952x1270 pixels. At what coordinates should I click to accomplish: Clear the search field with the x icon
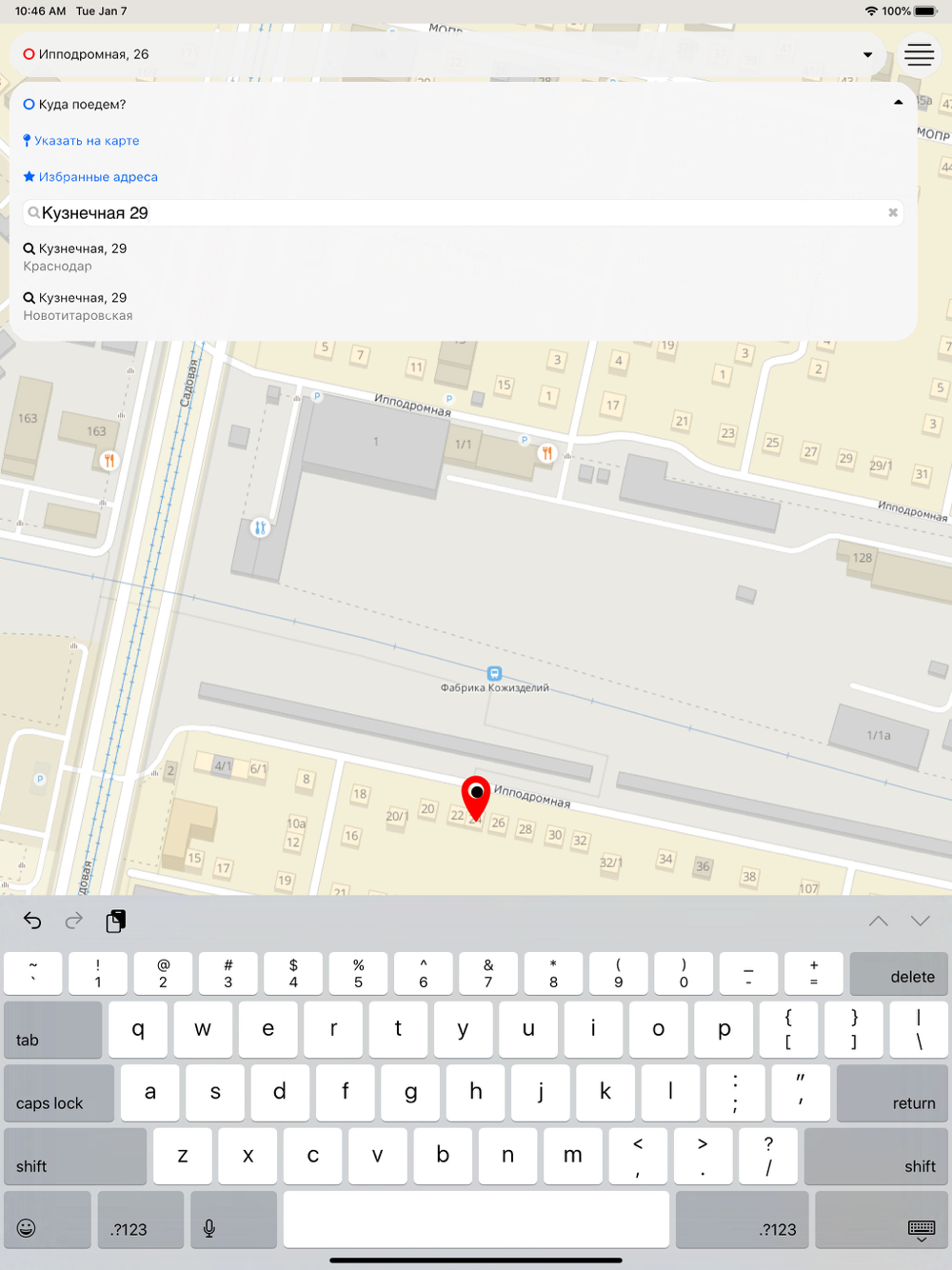point(893,212)
